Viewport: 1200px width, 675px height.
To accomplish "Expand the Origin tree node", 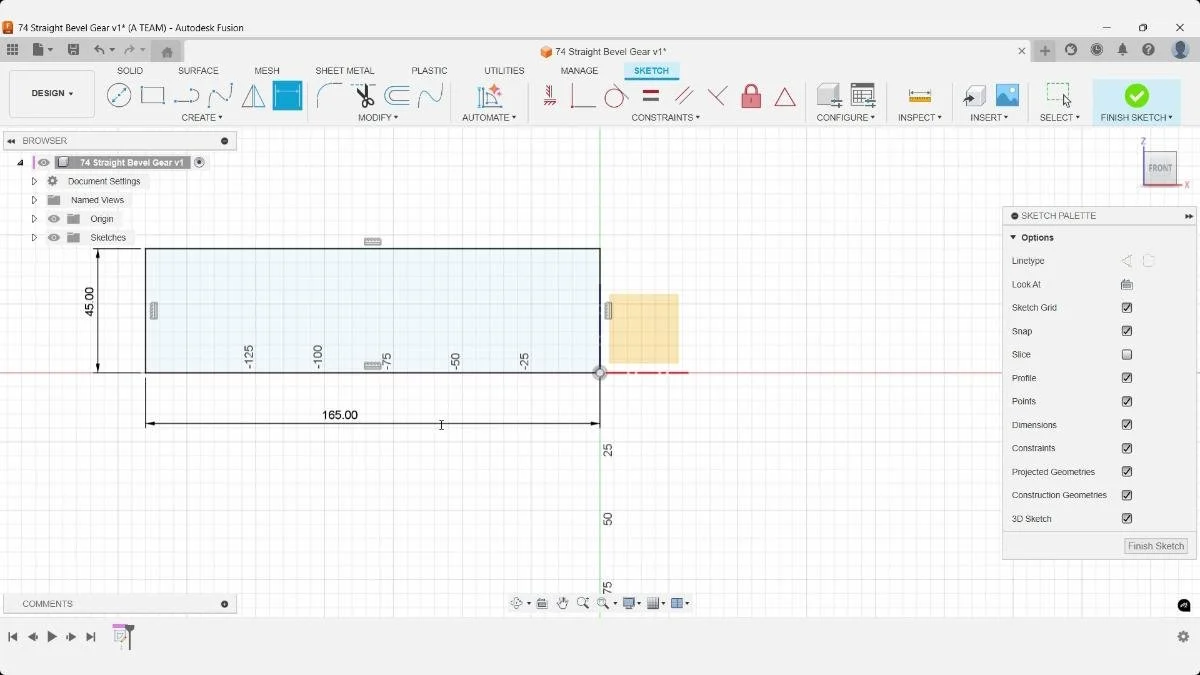I will (x=34, y=219).
